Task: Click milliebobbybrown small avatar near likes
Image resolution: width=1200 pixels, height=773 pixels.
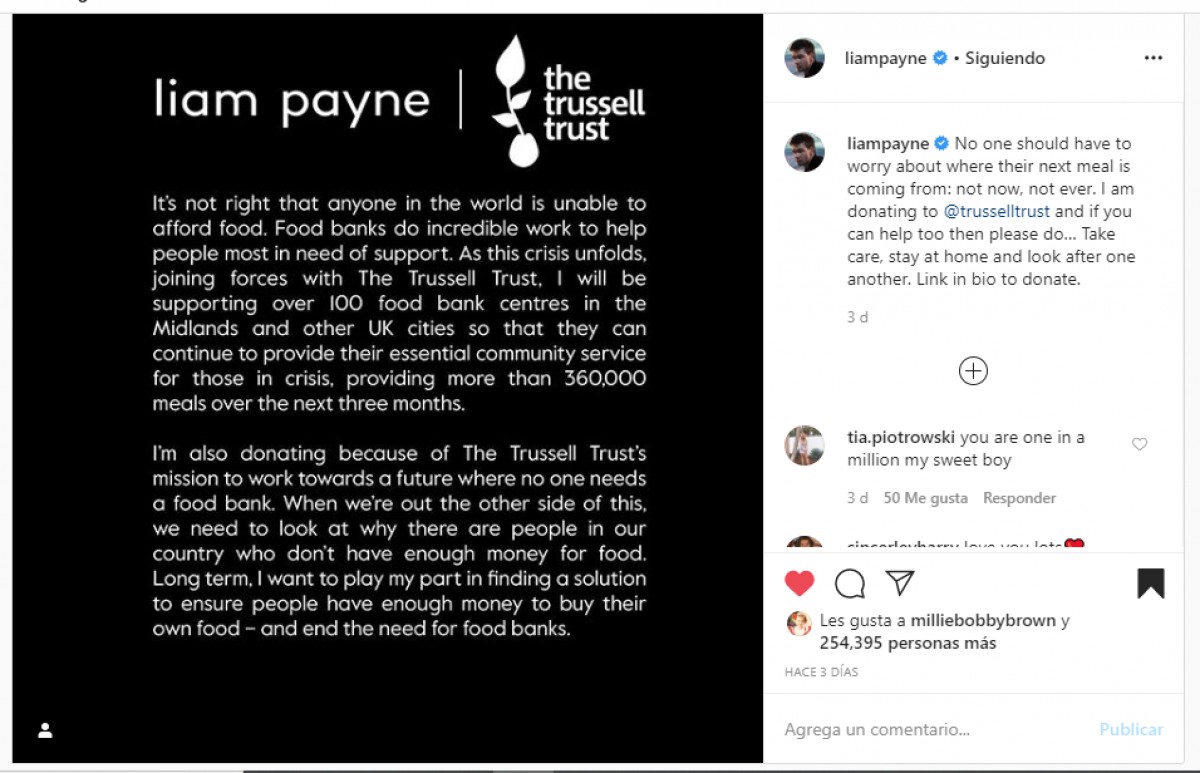Action: coord(799,624)
